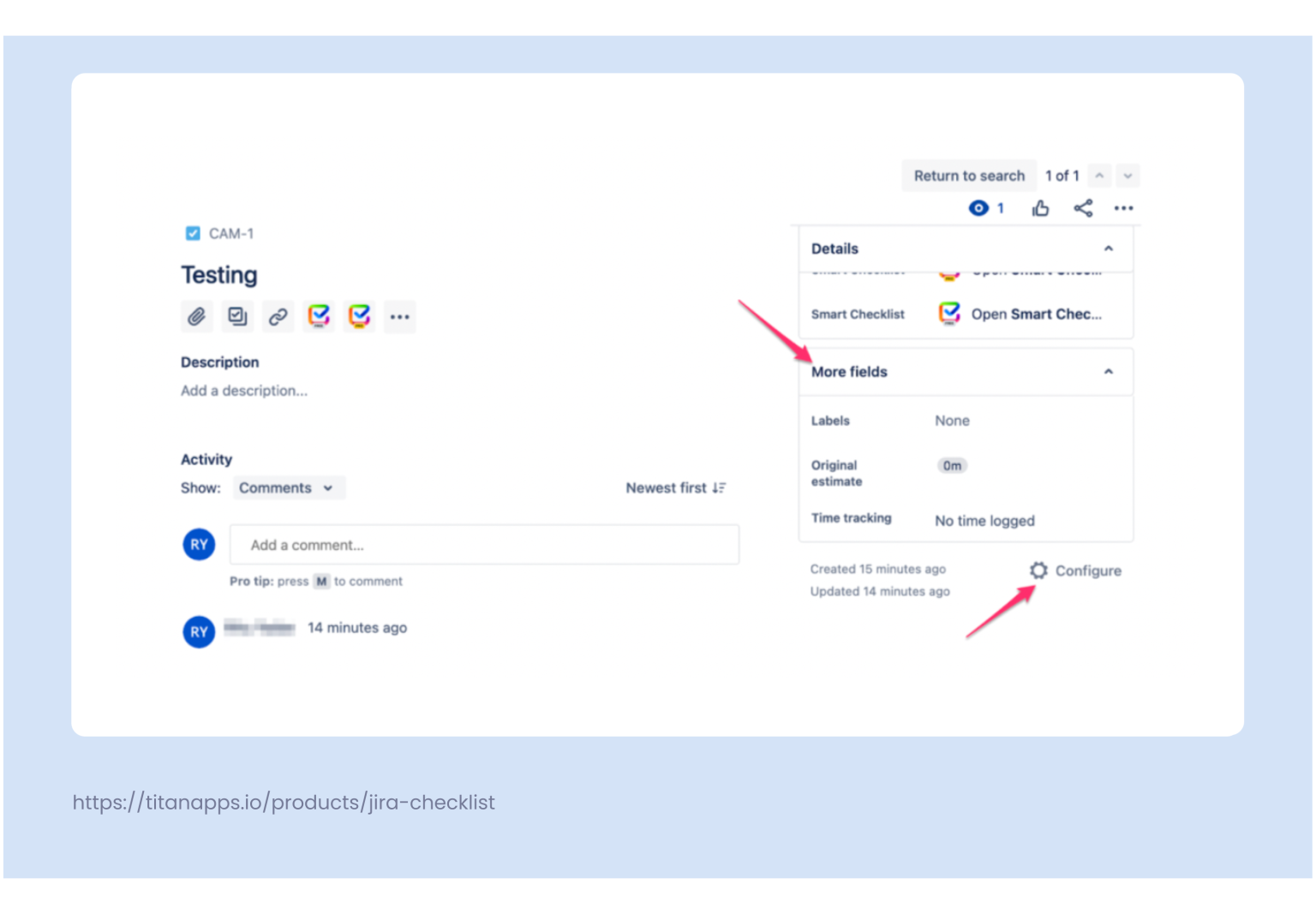Click the share issue icon
1316x914 pixels.
[1083, 208]
